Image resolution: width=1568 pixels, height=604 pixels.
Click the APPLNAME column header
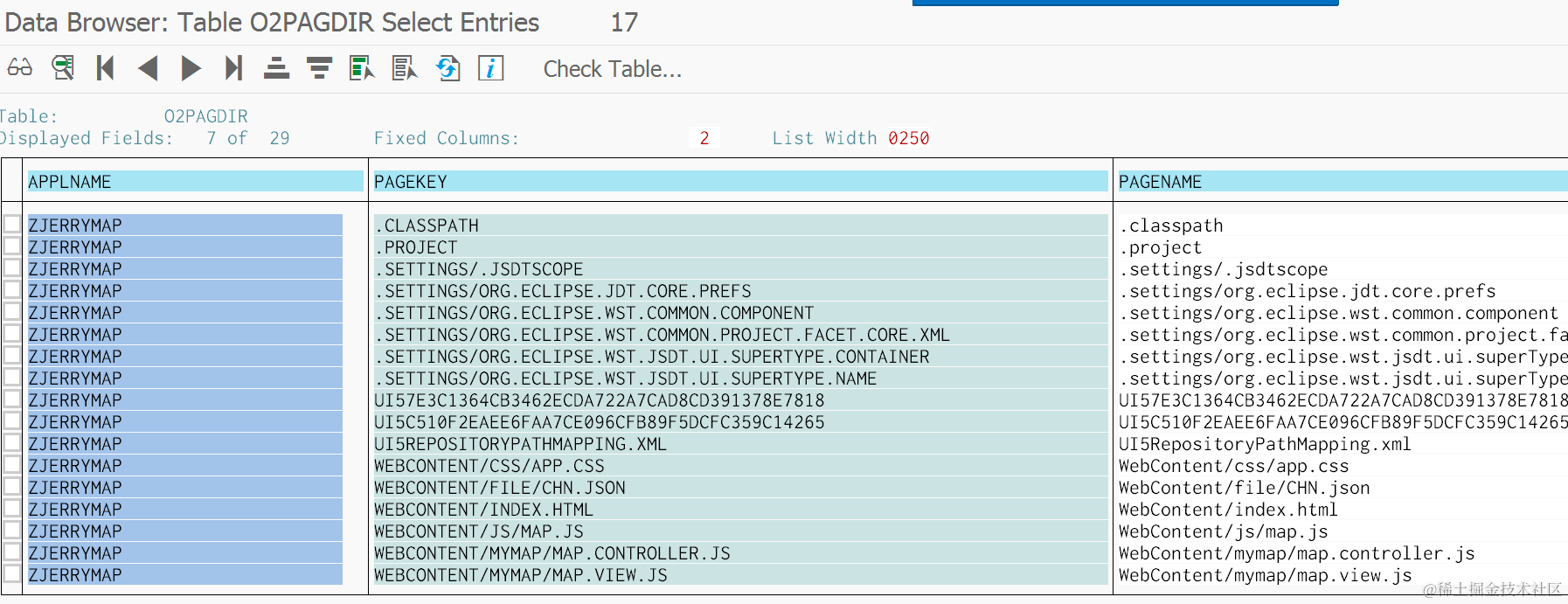[195, 181]
